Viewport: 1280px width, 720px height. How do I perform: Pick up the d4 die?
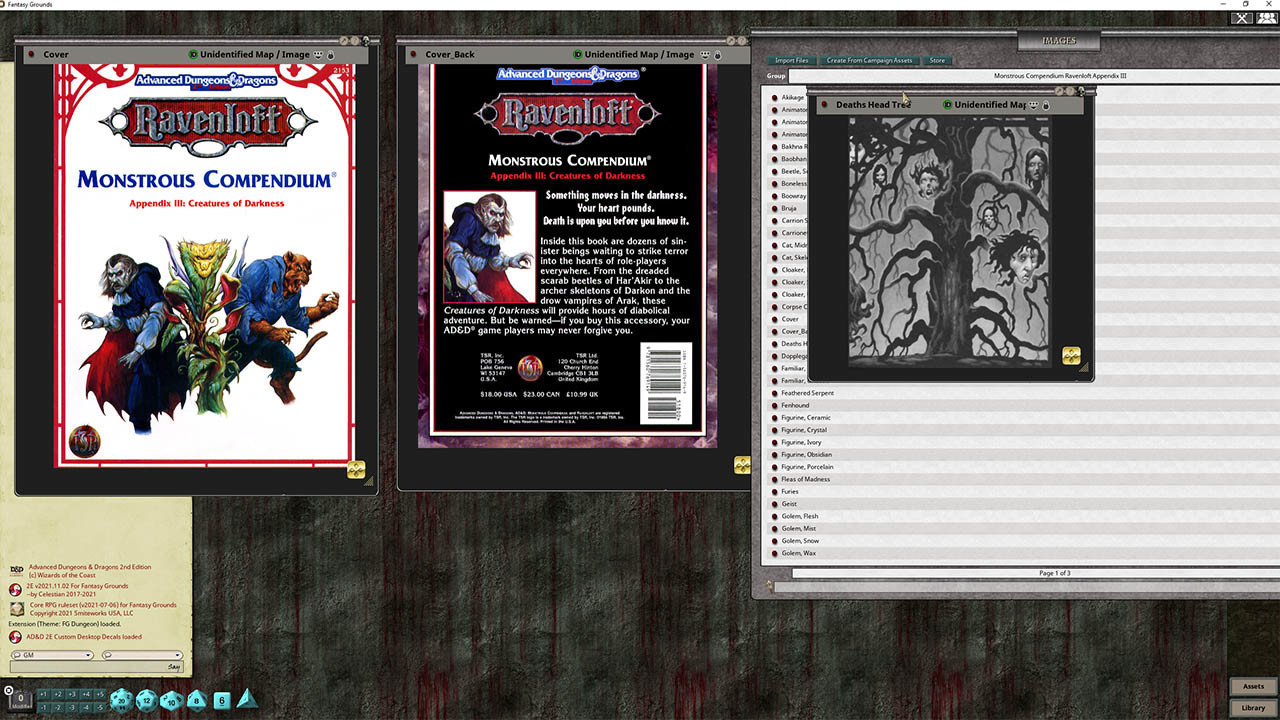(x=247, y=700)
